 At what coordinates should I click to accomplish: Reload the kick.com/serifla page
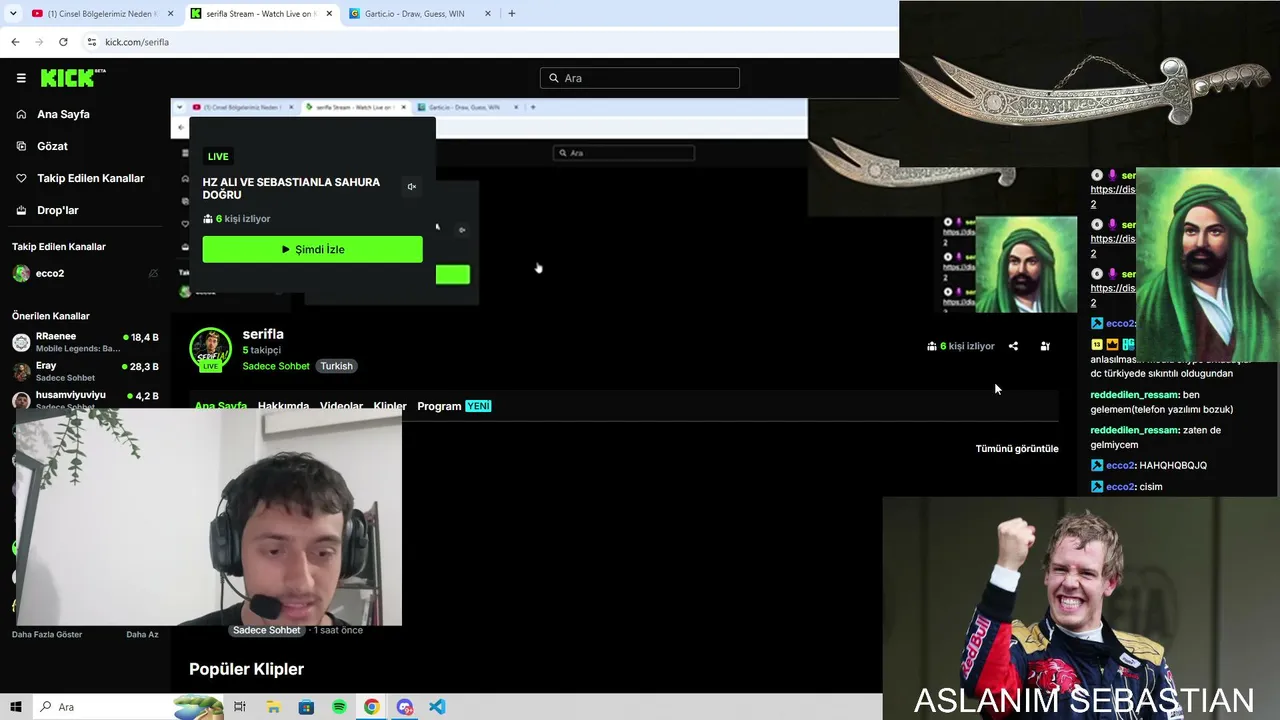click(63, 42)
